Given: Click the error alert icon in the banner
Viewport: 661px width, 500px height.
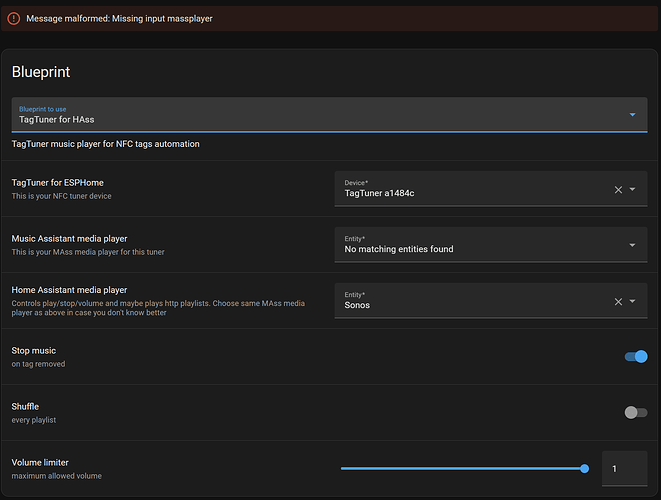Looking at the screenshot, I should point(14,19).
